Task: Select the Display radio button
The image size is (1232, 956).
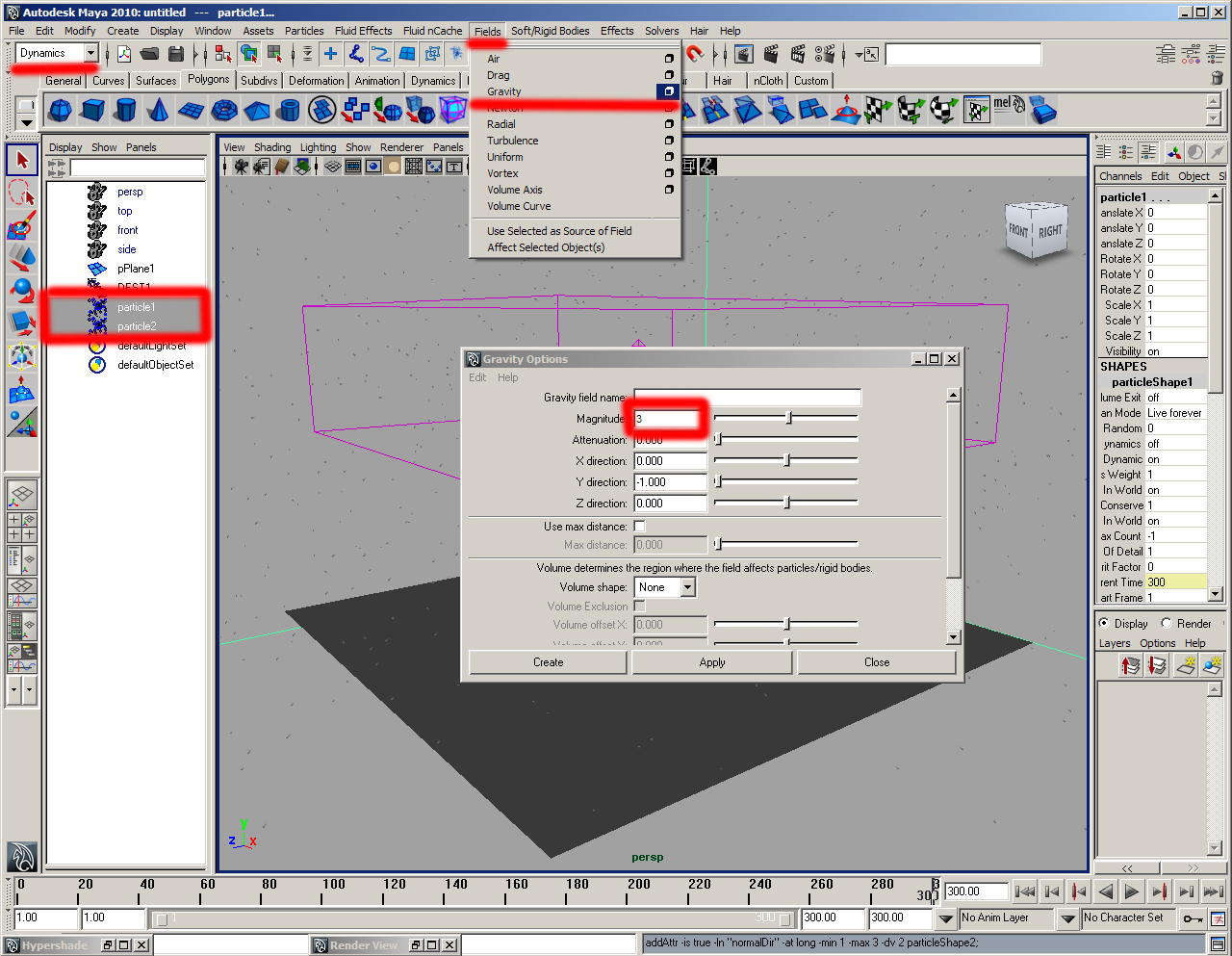Action: click(1103, 623)
